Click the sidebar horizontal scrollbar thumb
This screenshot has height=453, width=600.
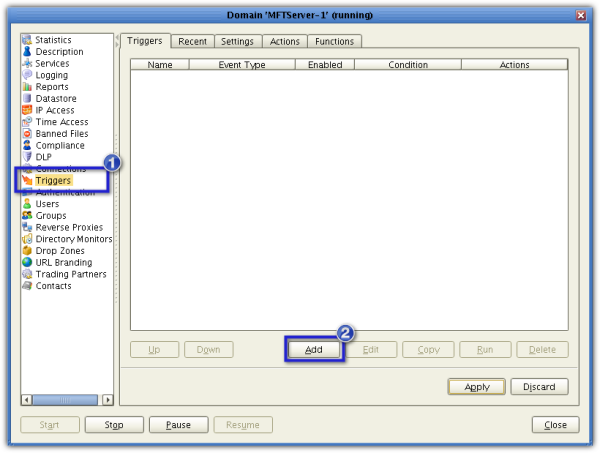point(65,400)
